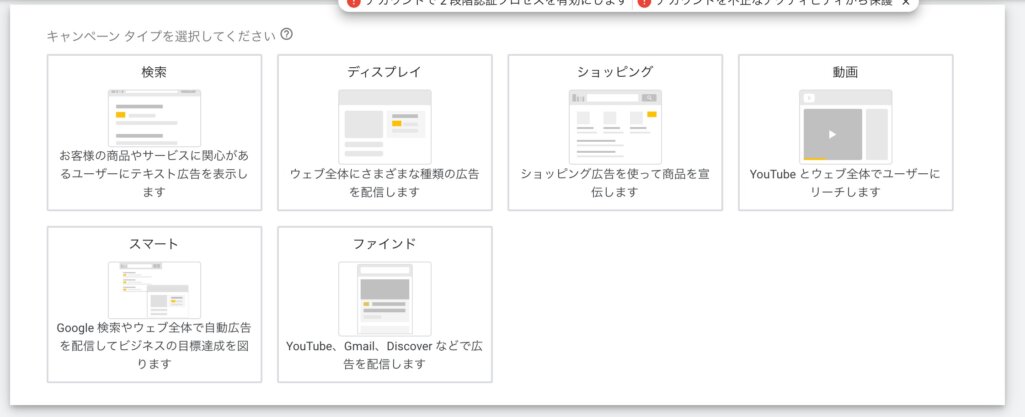Screen dimensions: 1025x417
Task: Click the red alert icon for 2-step verification
Action: point(353,3)
